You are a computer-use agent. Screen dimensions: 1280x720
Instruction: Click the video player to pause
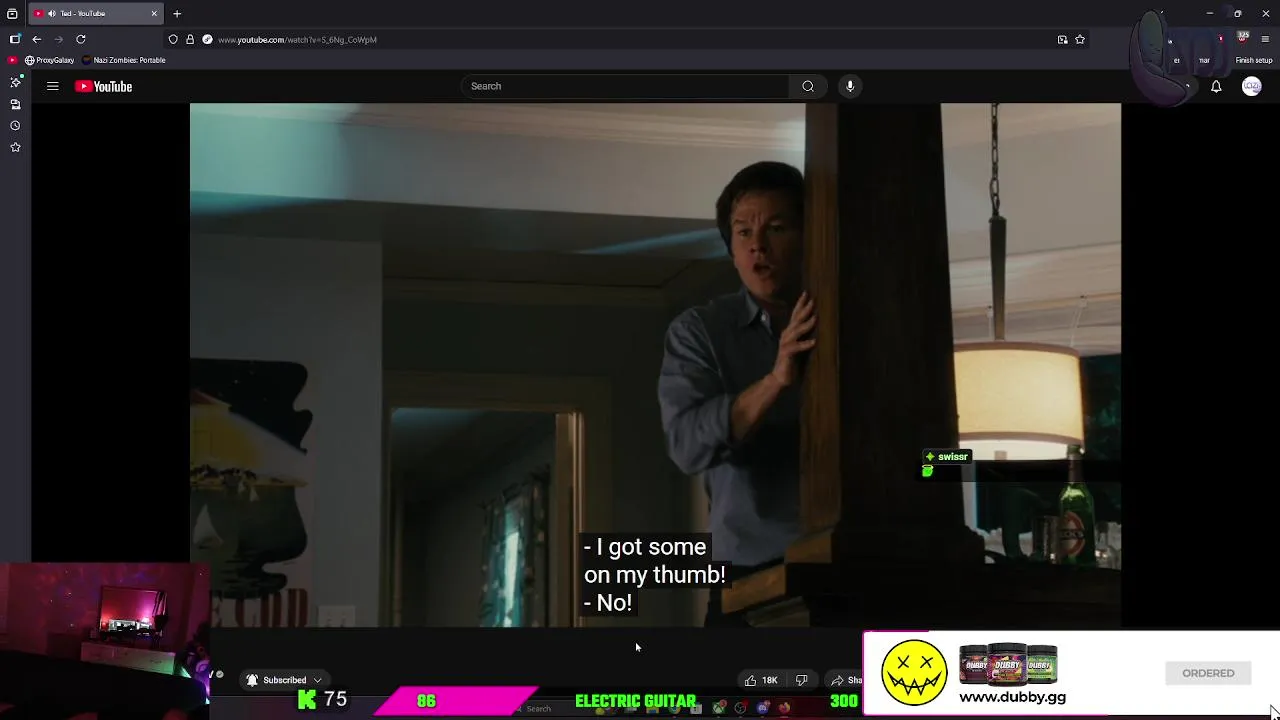click(655, 365)
